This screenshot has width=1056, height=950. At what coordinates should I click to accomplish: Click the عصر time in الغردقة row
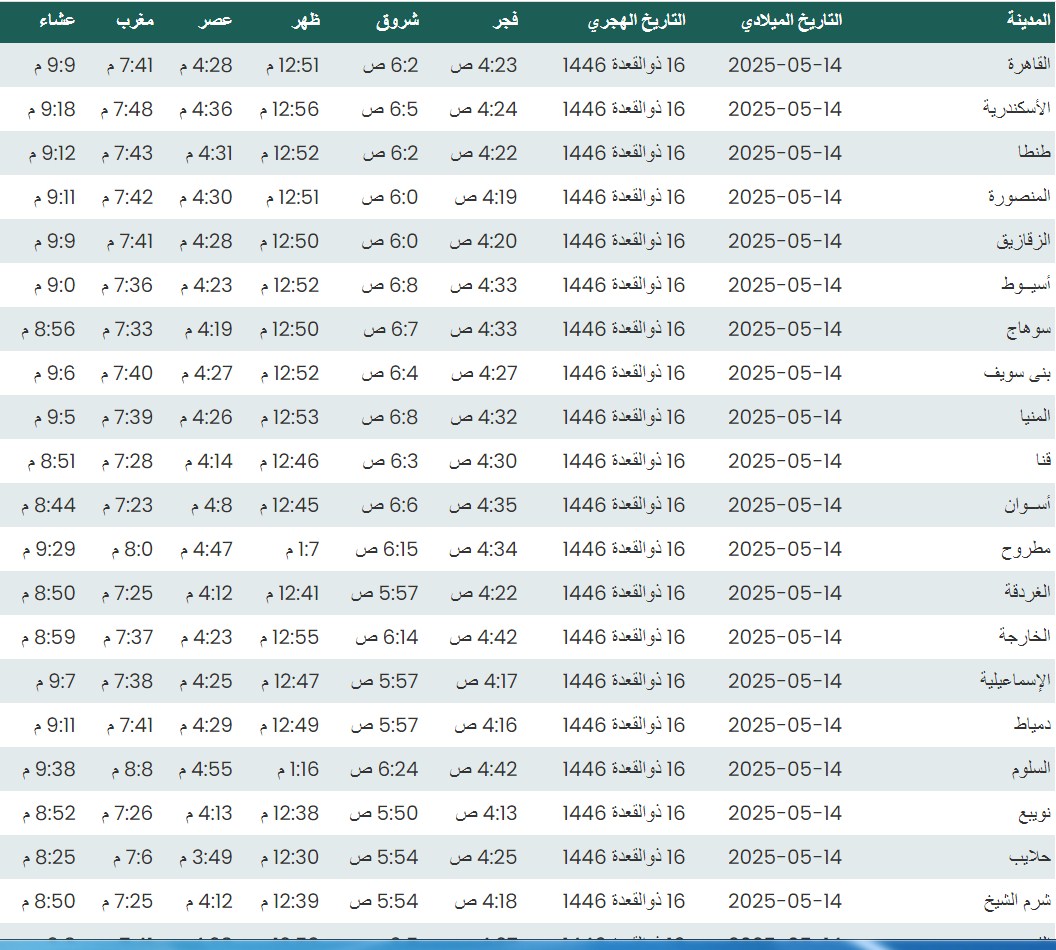(x=206, y=593)
